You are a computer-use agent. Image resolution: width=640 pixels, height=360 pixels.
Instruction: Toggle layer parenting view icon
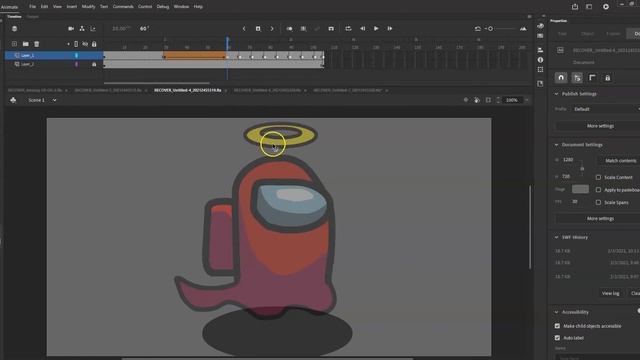[82, 29]
